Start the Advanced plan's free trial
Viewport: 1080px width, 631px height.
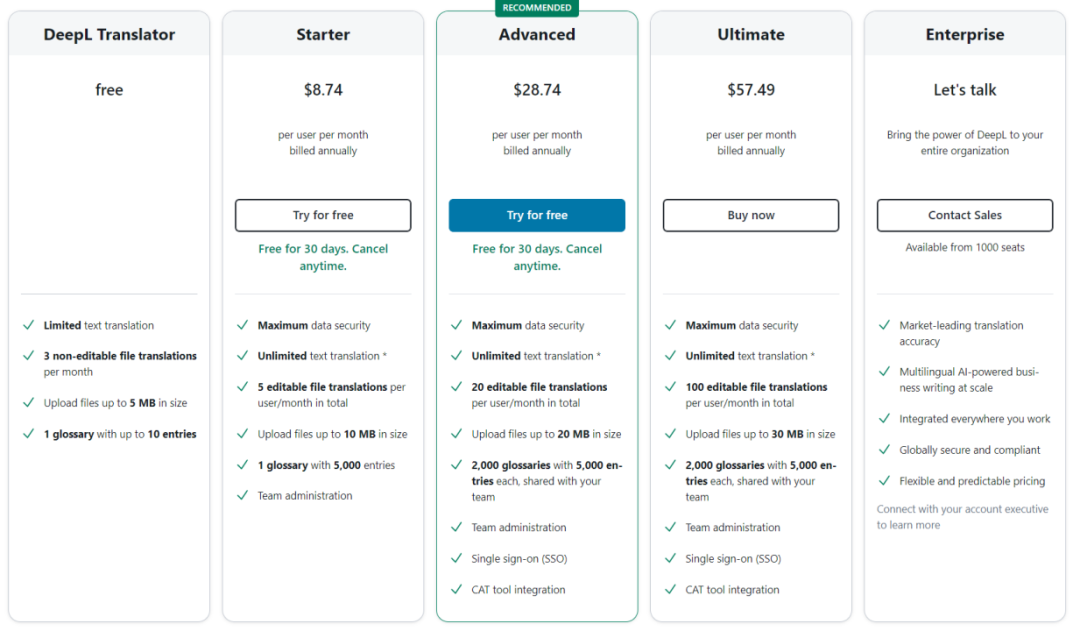tap(537, 215)
